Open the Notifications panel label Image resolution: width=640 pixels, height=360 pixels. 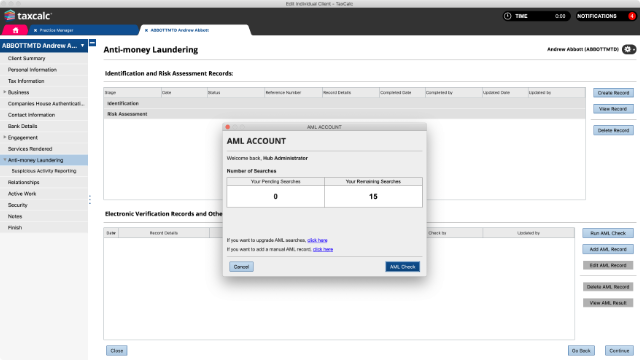point(597,16)
